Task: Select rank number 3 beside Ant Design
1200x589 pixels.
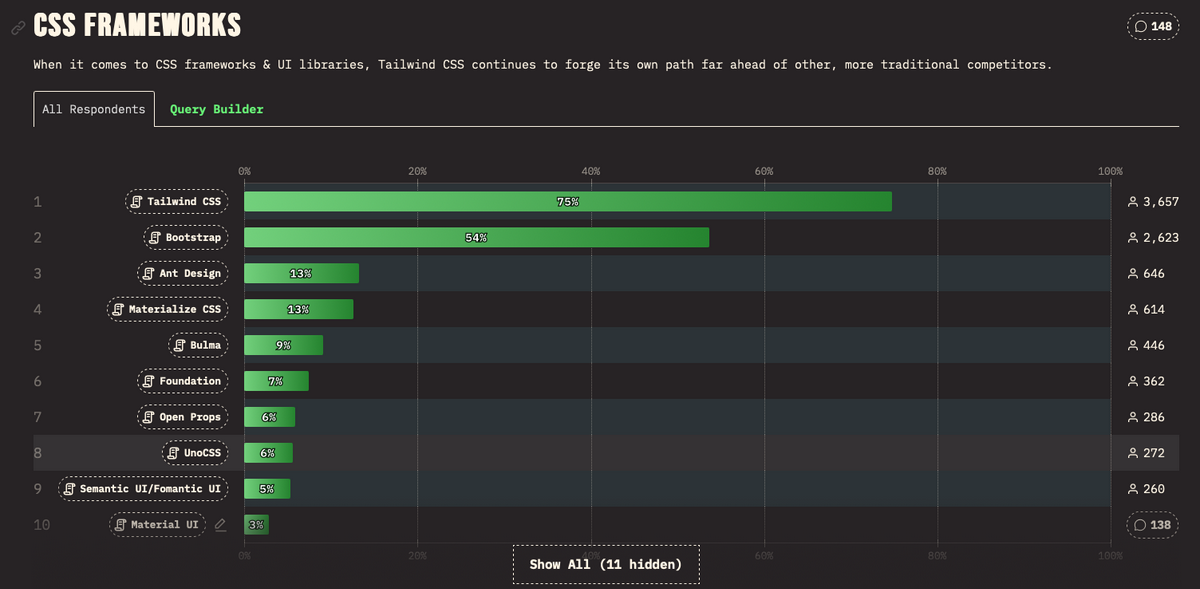Action: point(38,274)
